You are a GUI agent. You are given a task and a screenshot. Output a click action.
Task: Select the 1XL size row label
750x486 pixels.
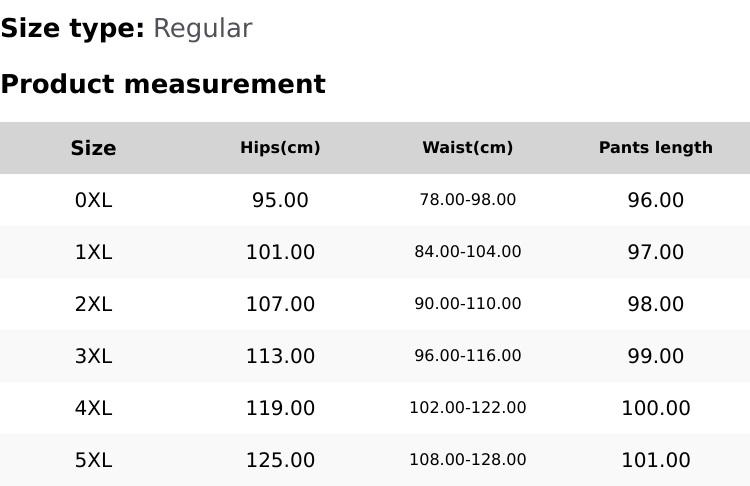[x=93, y=252]
